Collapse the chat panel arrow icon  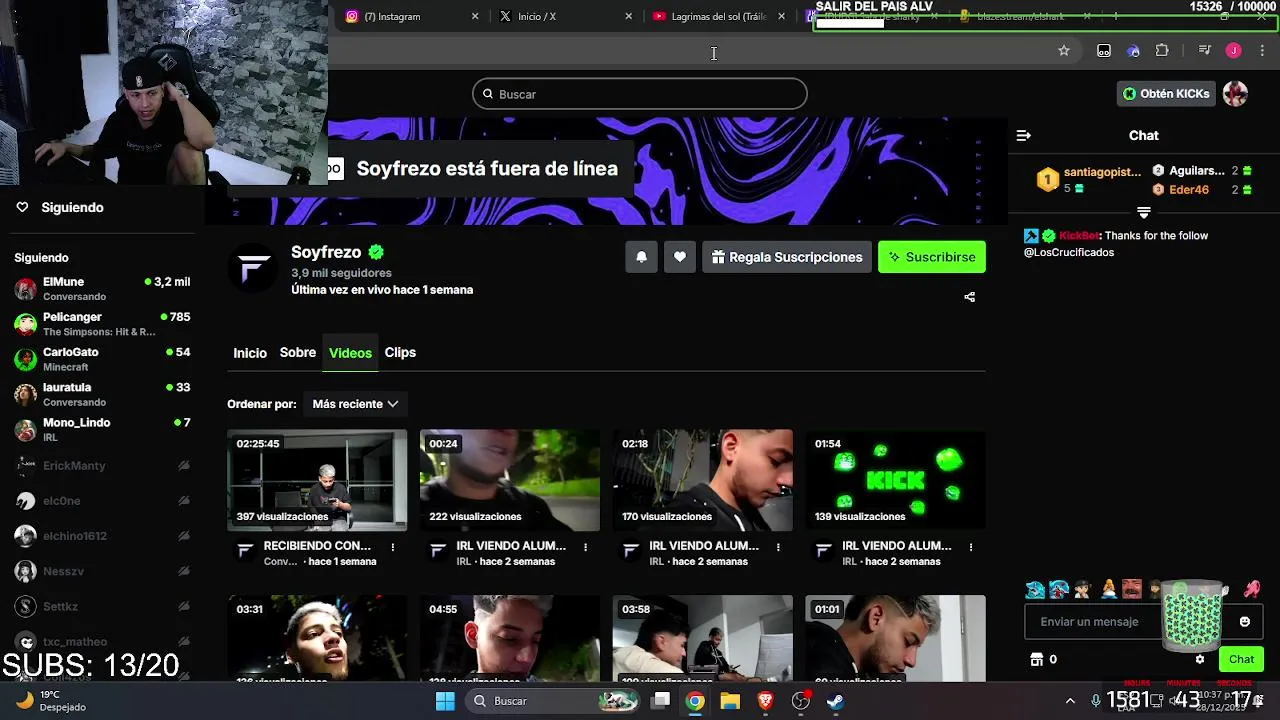pos(1023,135)
